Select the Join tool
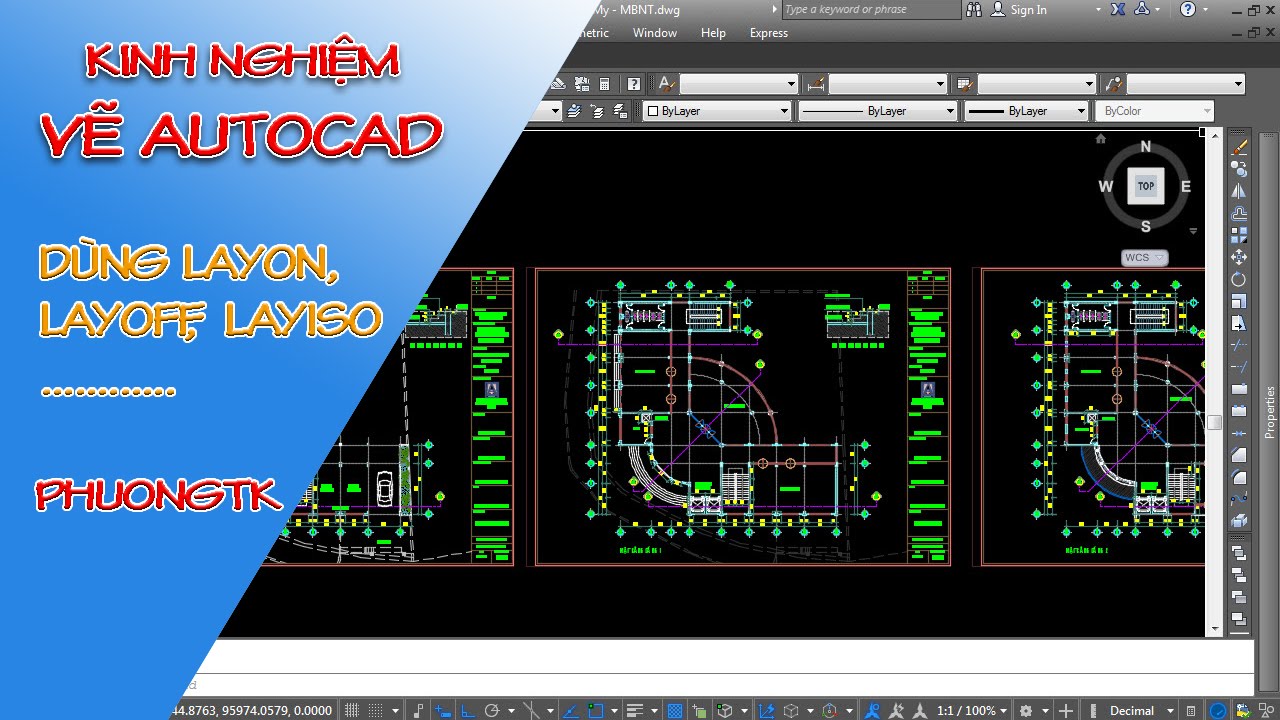 (1239, 433)
